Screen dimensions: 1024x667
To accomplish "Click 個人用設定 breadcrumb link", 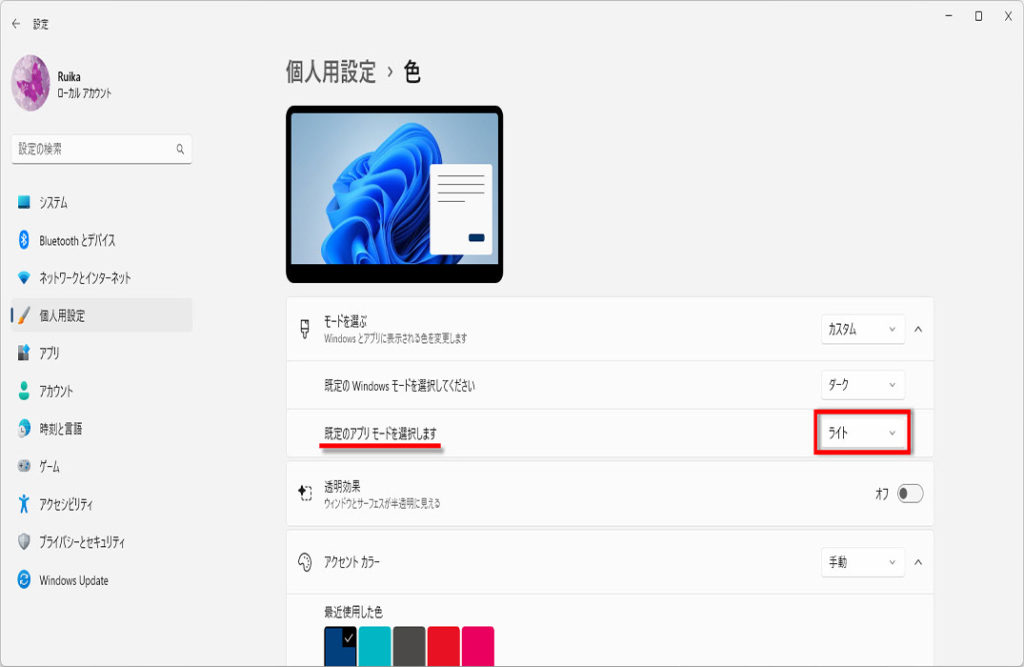I will point(331,71).
